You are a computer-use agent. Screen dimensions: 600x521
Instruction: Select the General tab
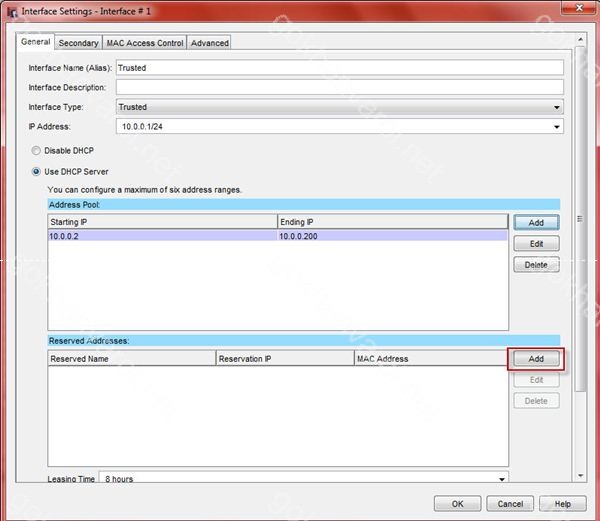[x=35, y=42]
